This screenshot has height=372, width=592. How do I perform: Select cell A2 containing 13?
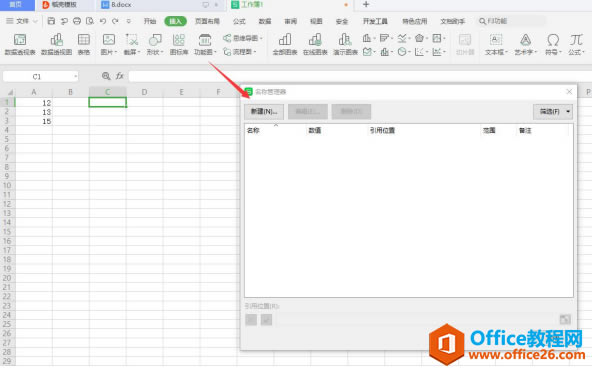point(34,112)
